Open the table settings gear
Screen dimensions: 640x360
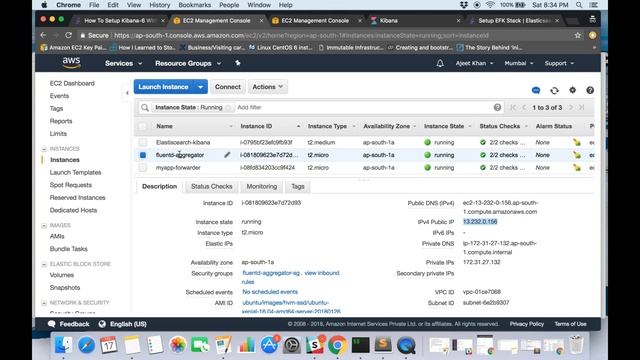573,90
